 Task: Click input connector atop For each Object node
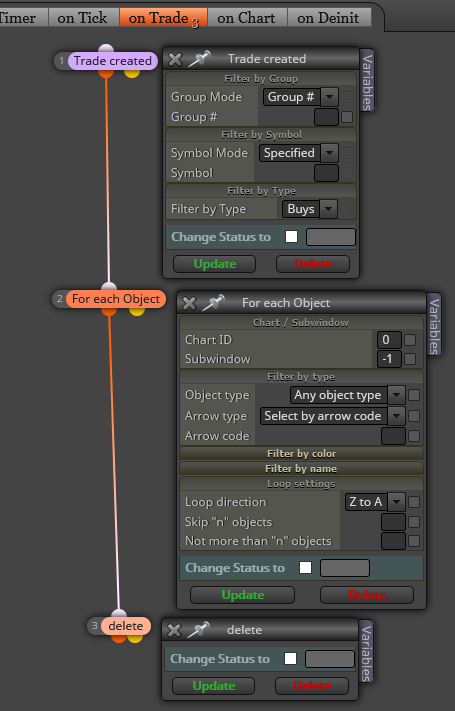click(x=109, y=287)
